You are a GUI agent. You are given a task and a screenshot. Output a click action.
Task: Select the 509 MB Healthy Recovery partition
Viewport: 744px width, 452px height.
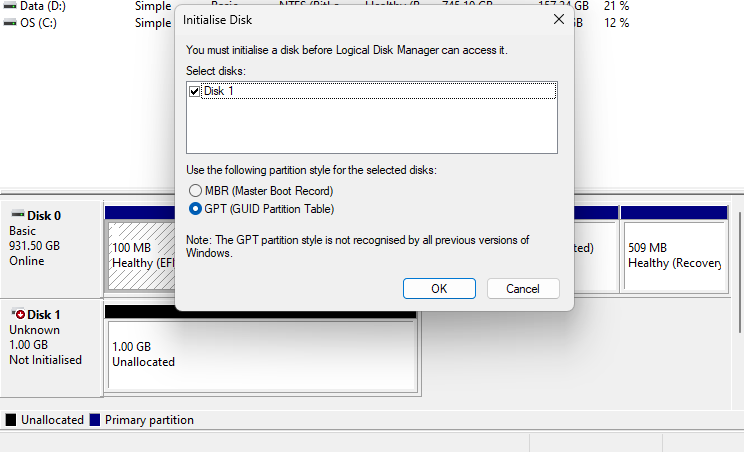(x=674, y=256)
